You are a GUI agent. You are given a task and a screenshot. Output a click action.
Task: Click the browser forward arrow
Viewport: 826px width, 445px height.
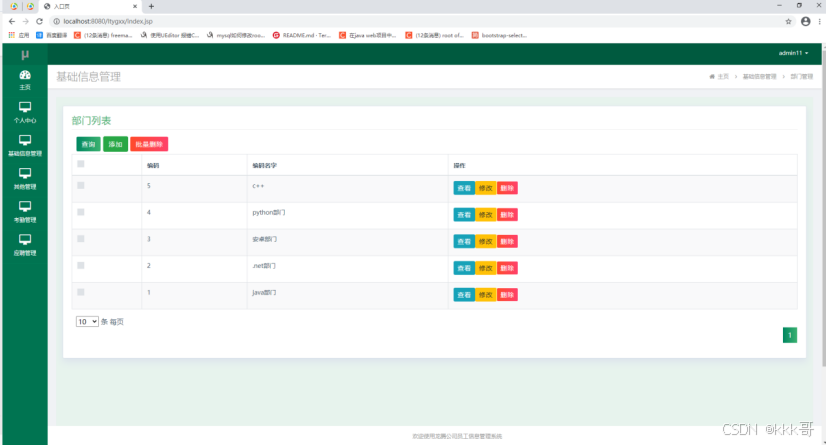tap(25, 21)
